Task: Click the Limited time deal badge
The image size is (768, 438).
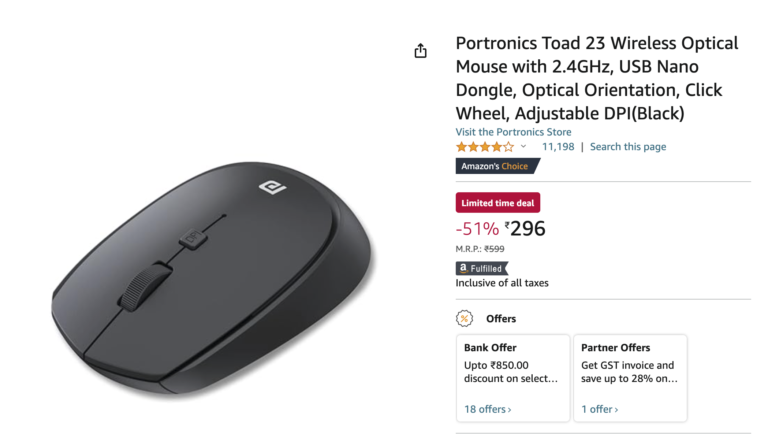Action: [x=497, y=203]
